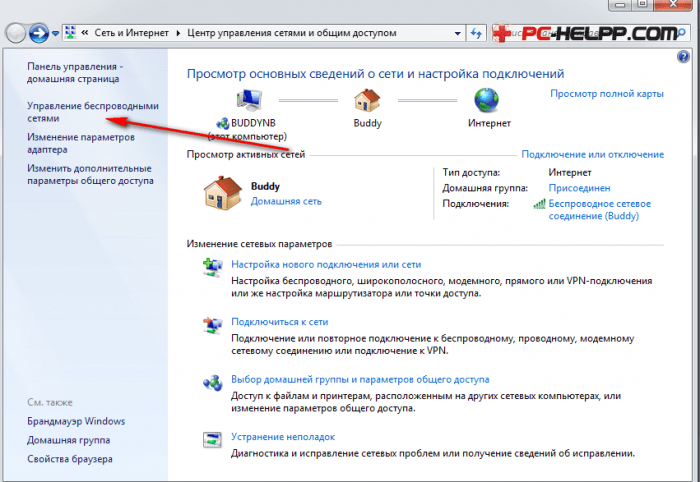This screenshot has height=482, width=700.
Task: Open the help question mark icon
Action: (683, 57)
